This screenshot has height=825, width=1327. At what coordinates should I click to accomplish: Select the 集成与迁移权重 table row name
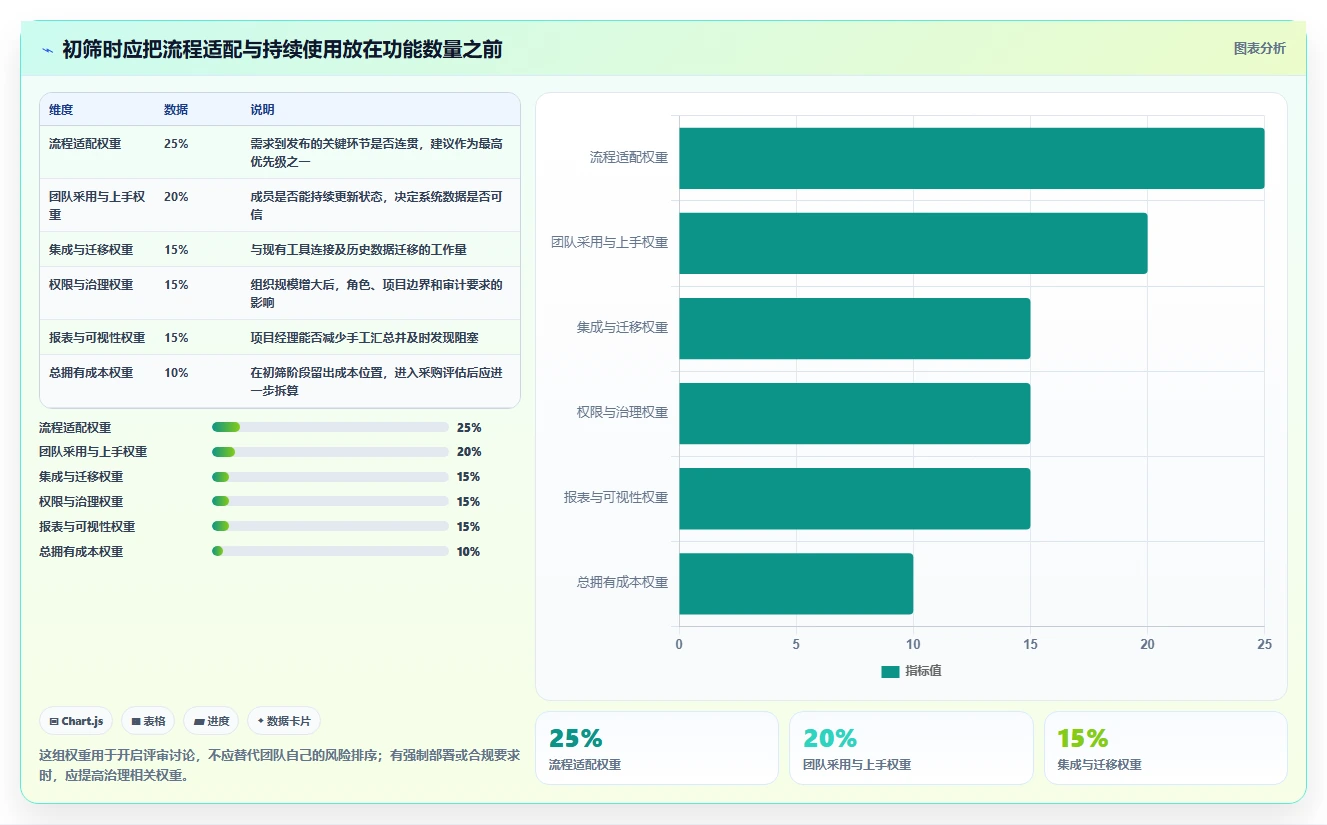(91, 250)
